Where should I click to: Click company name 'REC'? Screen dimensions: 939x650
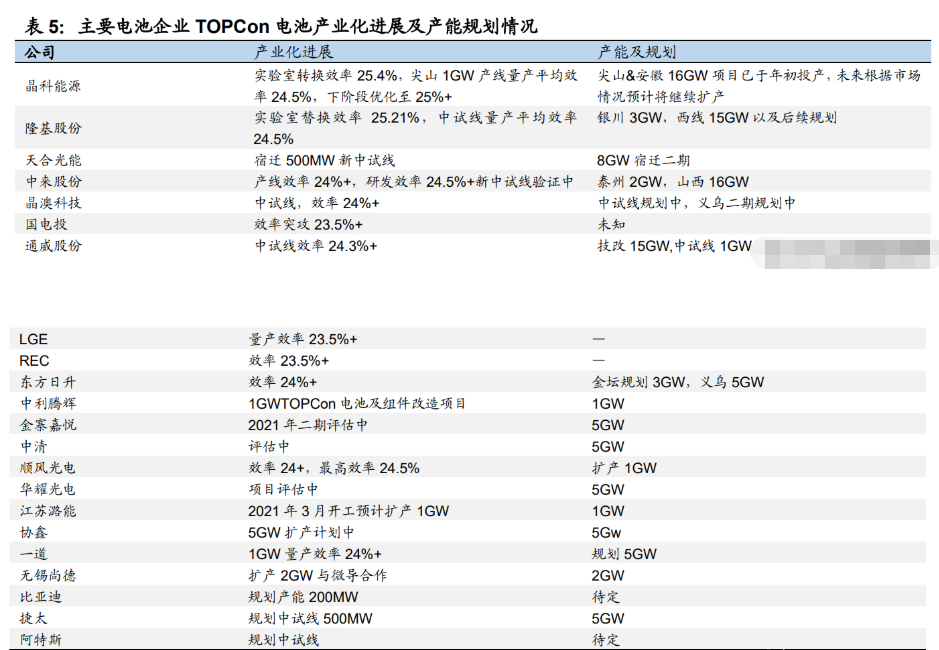pyautogui.click(x=34, y=361)
